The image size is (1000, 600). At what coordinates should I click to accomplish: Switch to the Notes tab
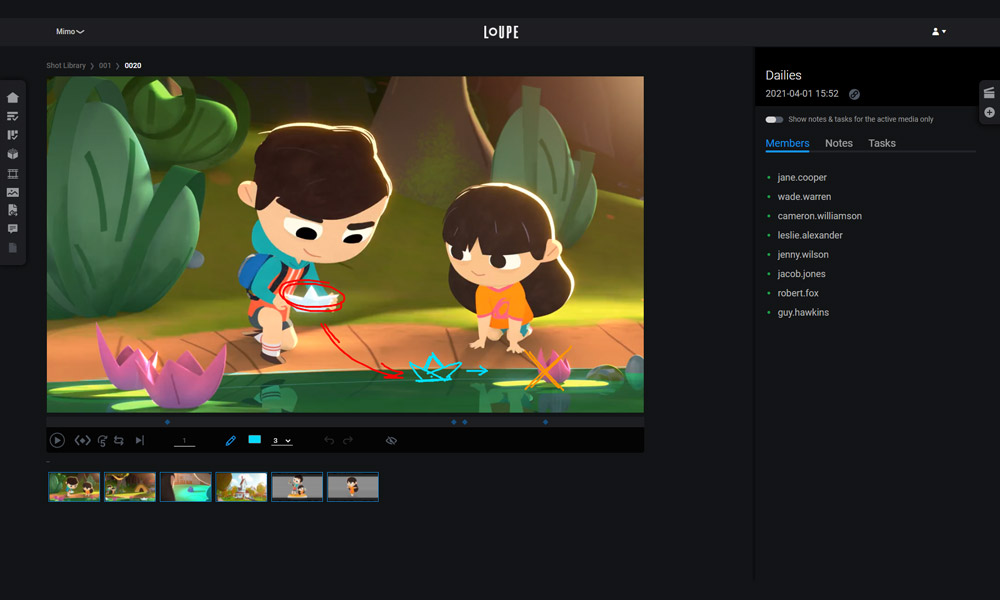coord(838,143)
